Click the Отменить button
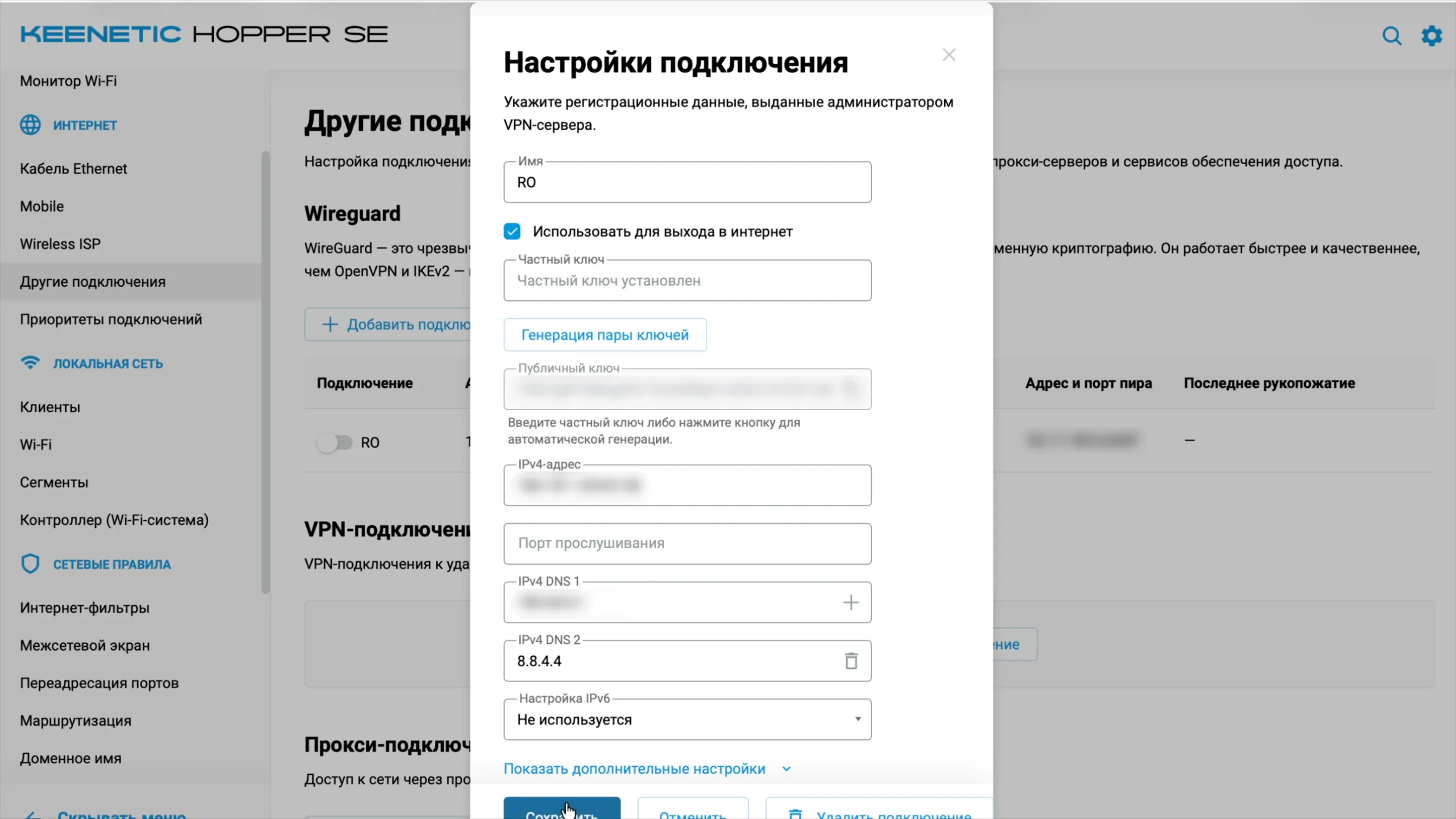Image resolution: width=1456 pixels, height=819 pixels. (693, 808)
